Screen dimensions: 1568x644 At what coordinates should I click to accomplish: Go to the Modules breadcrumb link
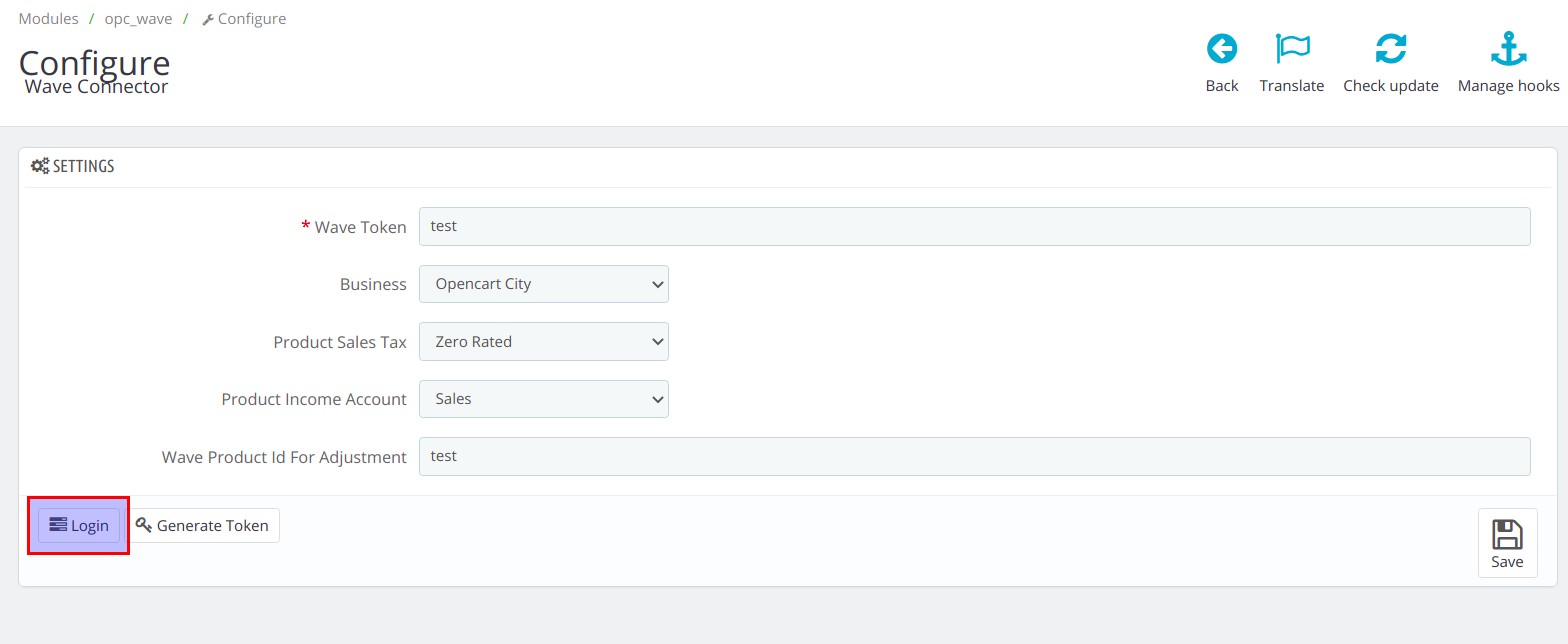(x=48, y=19)
